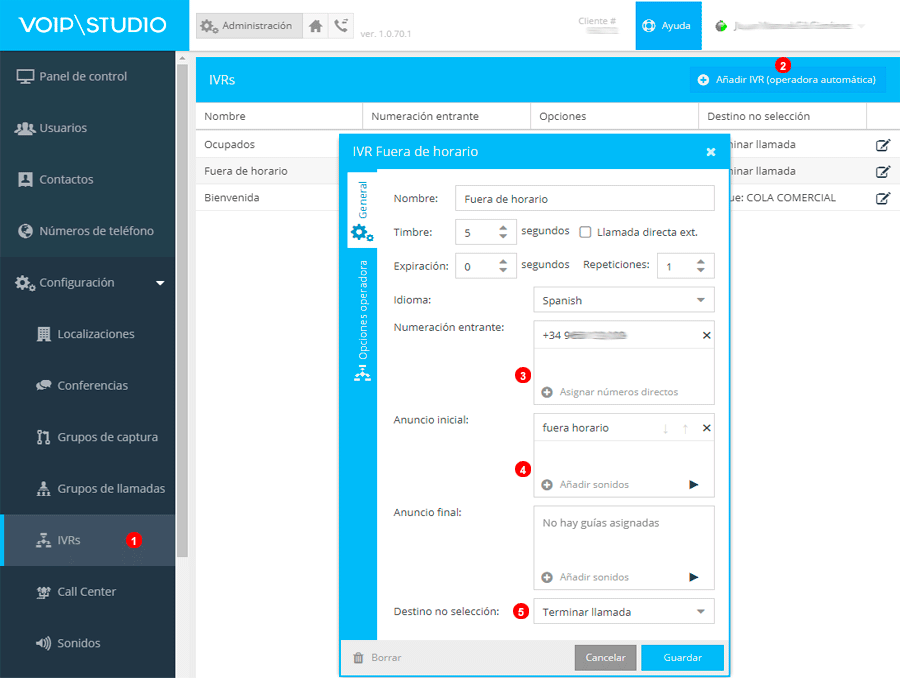Enable Llamada directa ext. checkbox
Screen dimensions: 900x678
click(585, 232)
